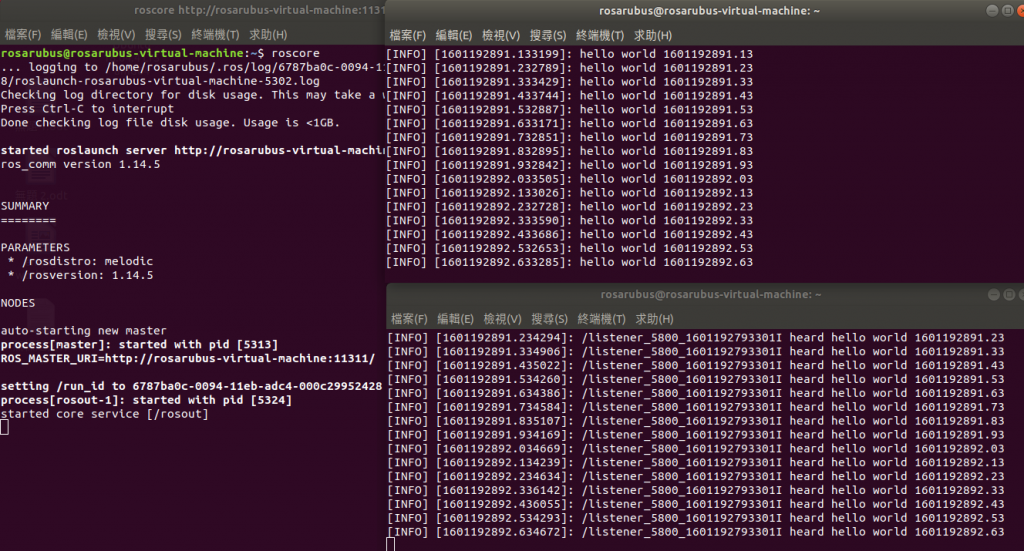Click listener log line timestamped [1601192892.436055]
Image resolution: width=1024 pixels, height=551 pixels.
(696, 504)
